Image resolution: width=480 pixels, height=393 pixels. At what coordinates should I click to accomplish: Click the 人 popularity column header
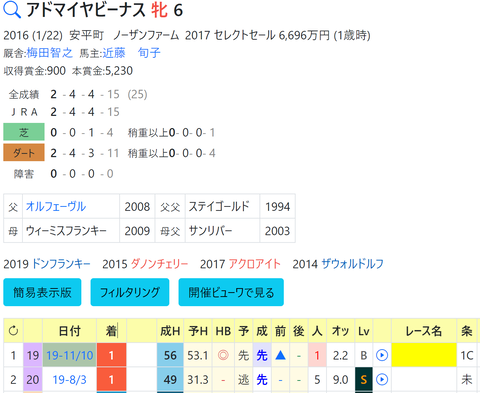(317, 331)
